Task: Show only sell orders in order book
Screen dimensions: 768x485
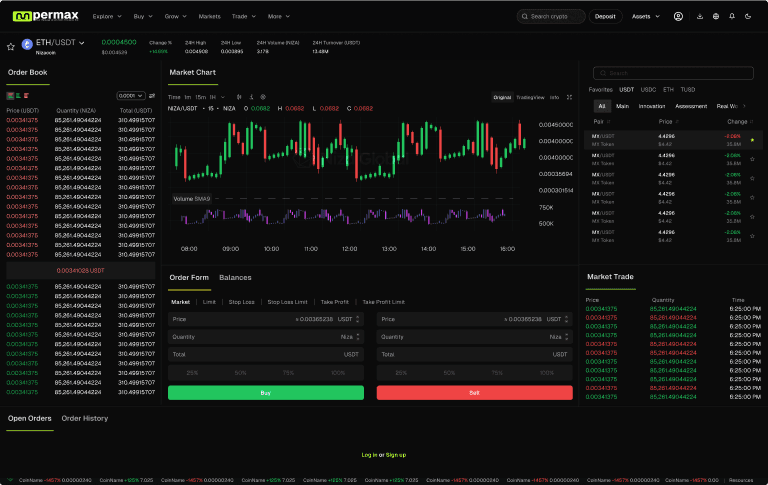Action: (26, 96)
